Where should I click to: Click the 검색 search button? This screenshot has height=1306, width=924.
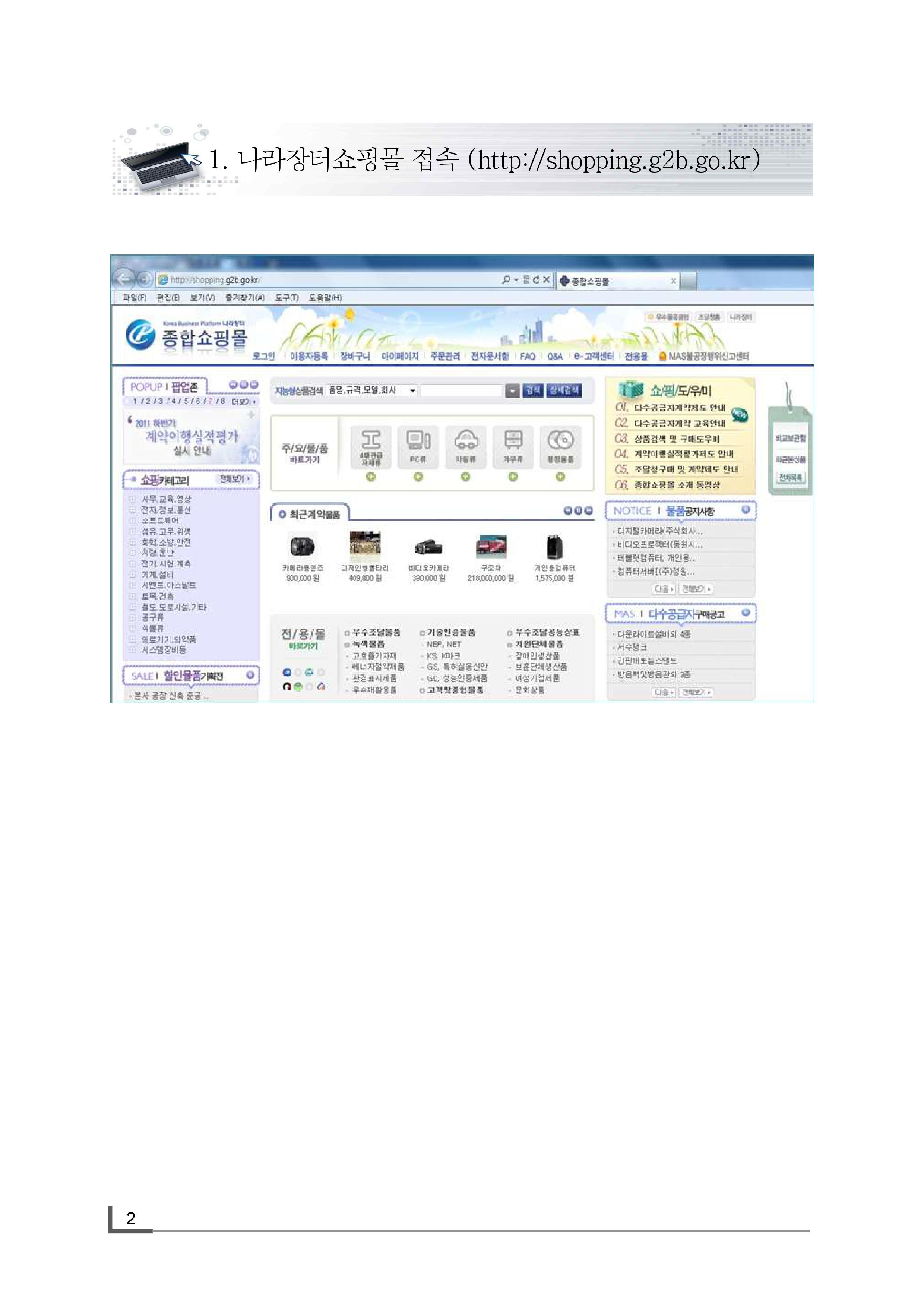tap(533, 390)
